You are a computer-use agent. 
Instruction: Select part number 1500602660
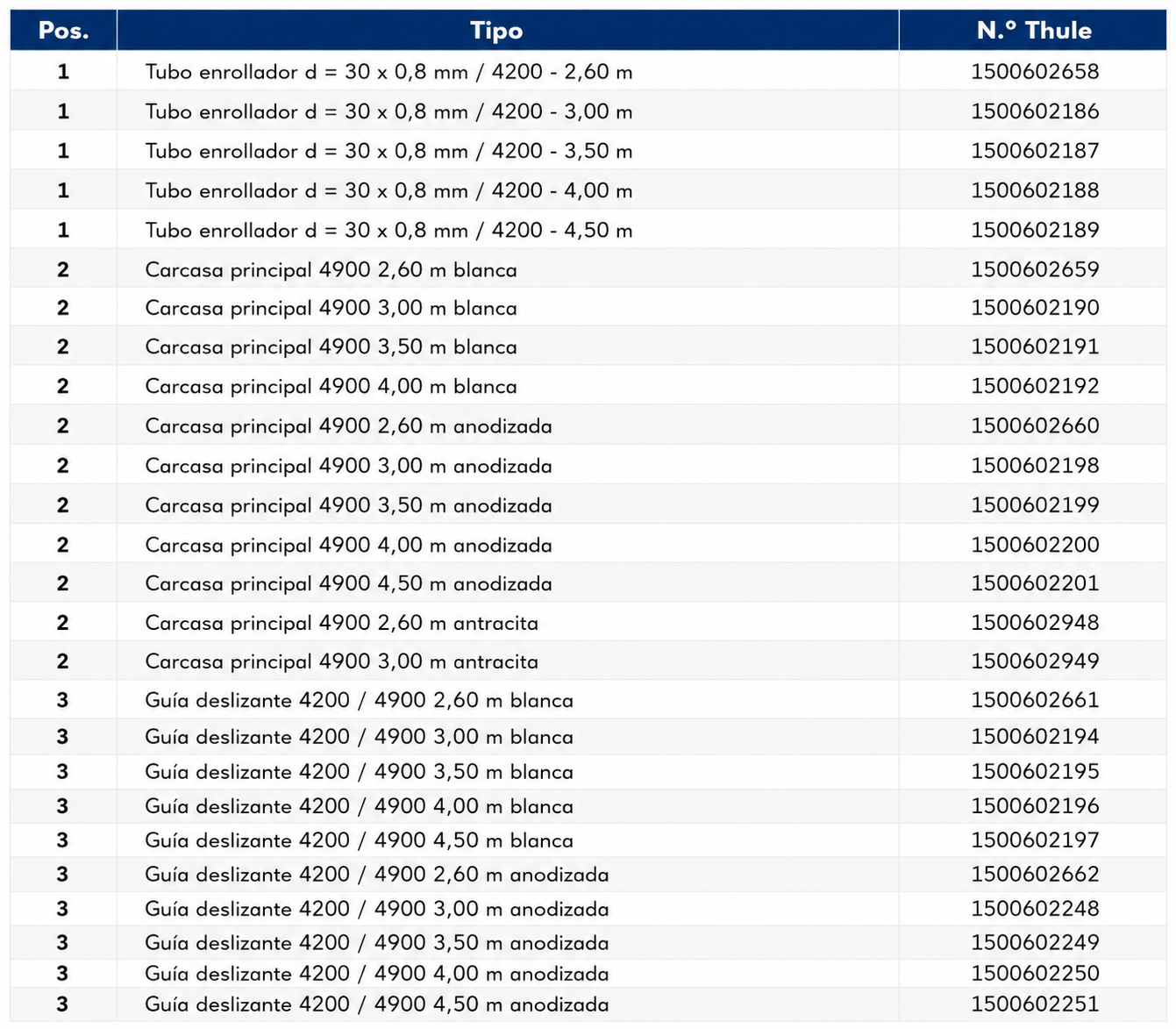point(1035,425)
